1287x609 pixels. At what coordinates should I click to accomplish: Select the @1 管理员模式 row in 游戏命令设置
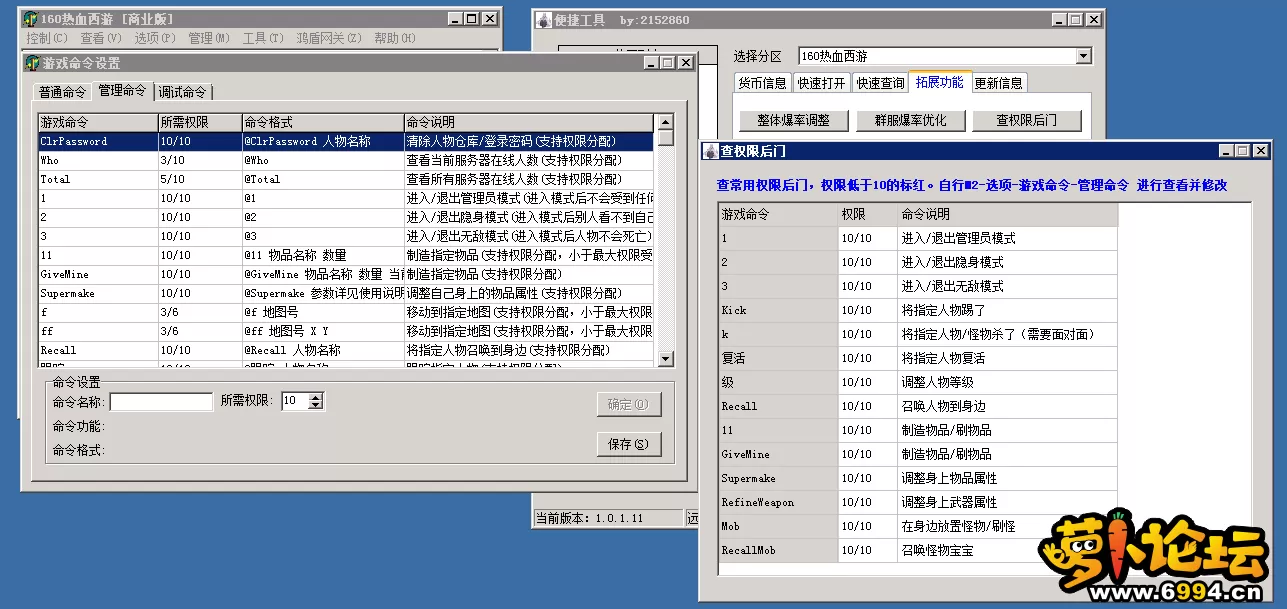pyautogui.click(x=347, y=198)
